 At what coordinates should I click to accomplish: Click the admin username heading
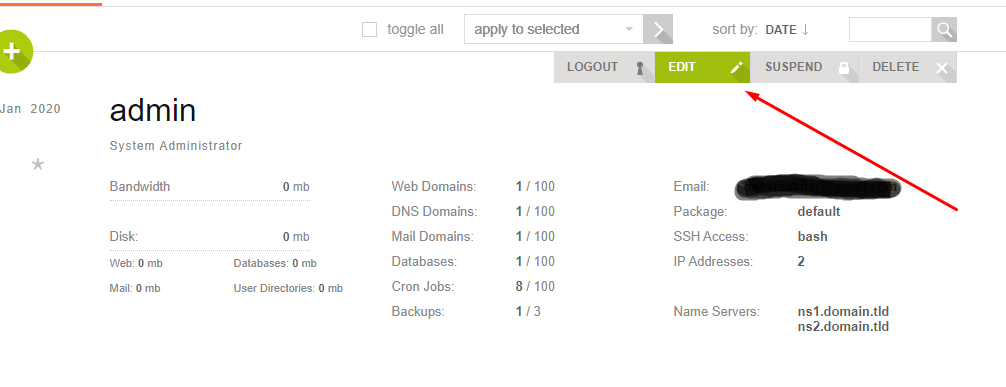153,110
